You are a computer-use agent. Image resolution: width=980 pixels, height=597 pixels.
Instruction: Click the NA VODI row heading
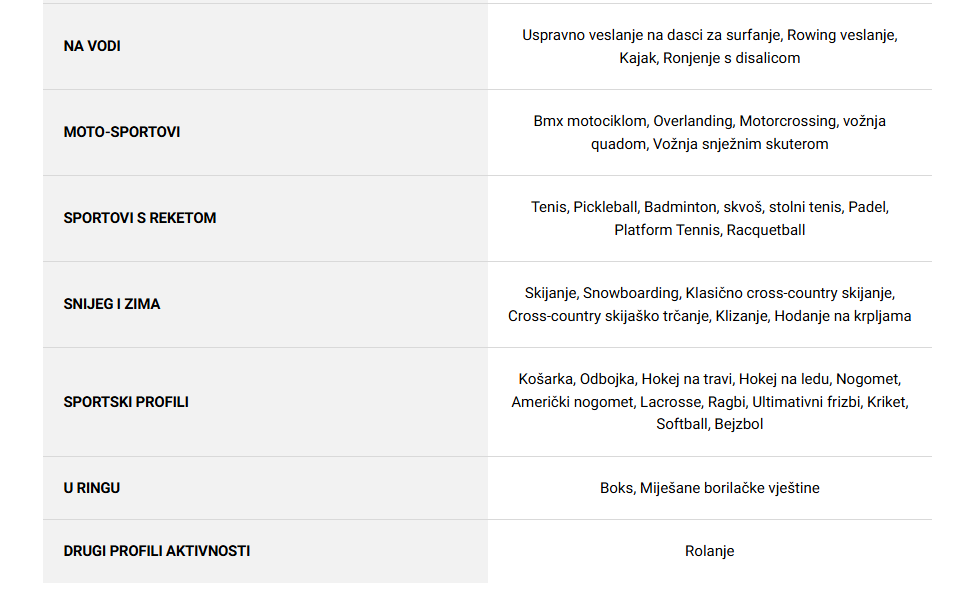click(x=92, y=46)
